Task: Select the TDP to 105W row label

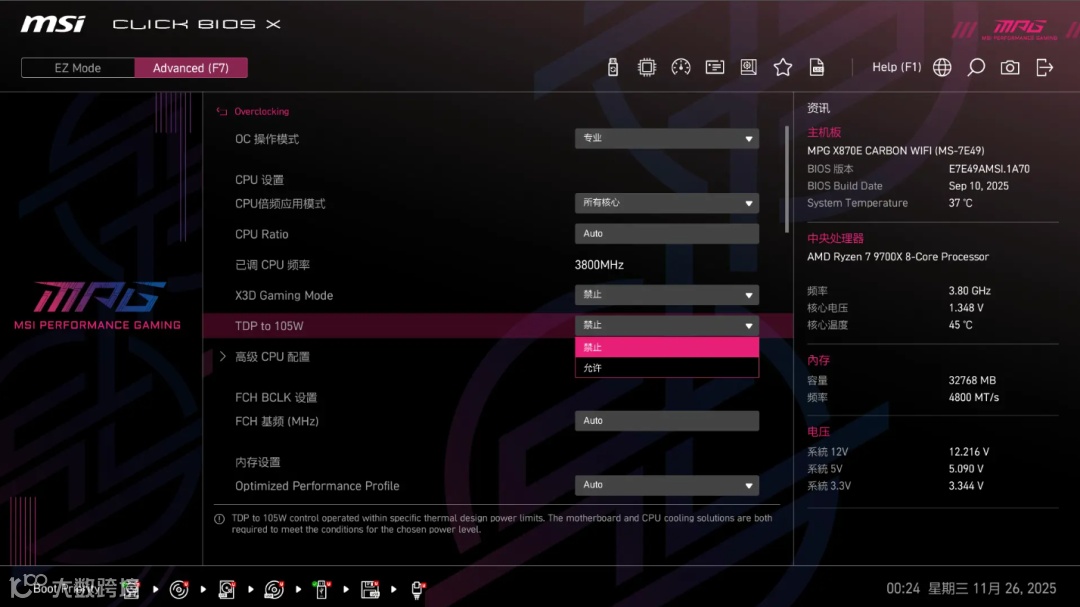Action: (x=269, y=326)
